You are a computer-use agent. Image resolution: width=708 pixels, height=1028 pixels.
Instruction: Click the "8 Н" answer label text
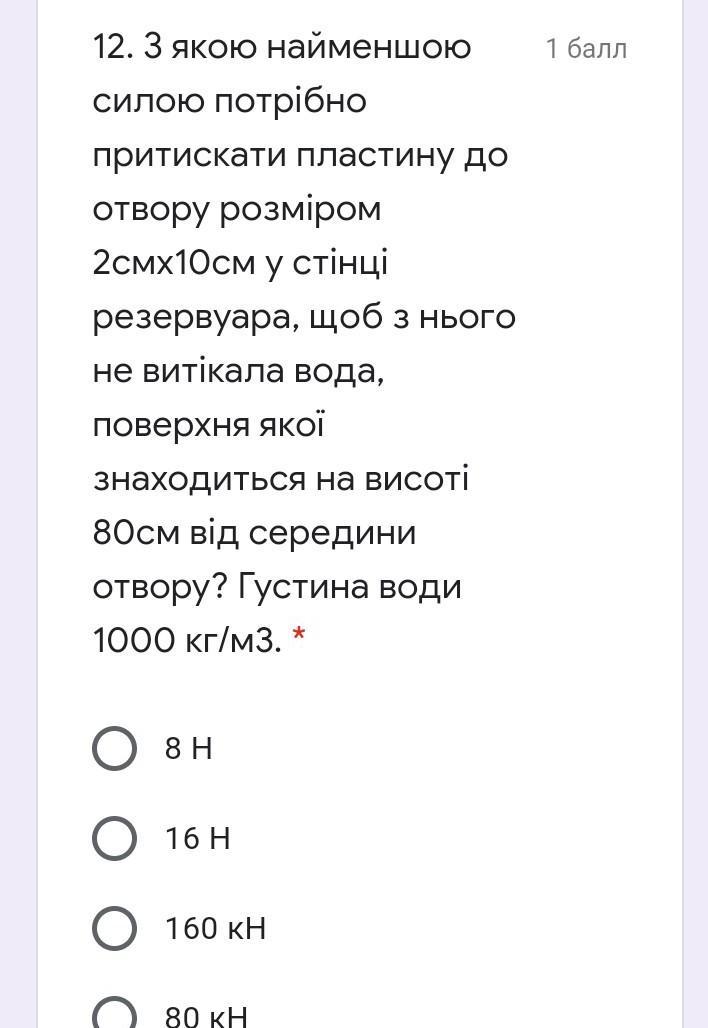189,748
